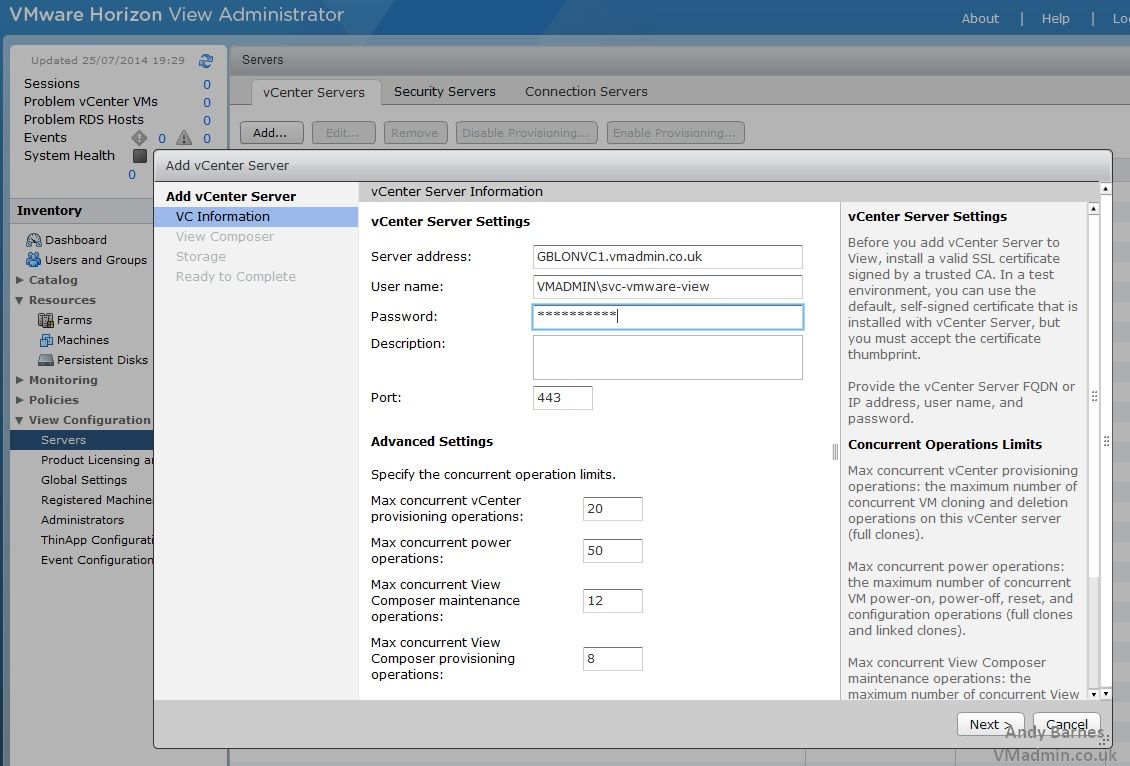Click the Events error diamond icon
This screenshot has height=766, width=1130.
[139, 138]
